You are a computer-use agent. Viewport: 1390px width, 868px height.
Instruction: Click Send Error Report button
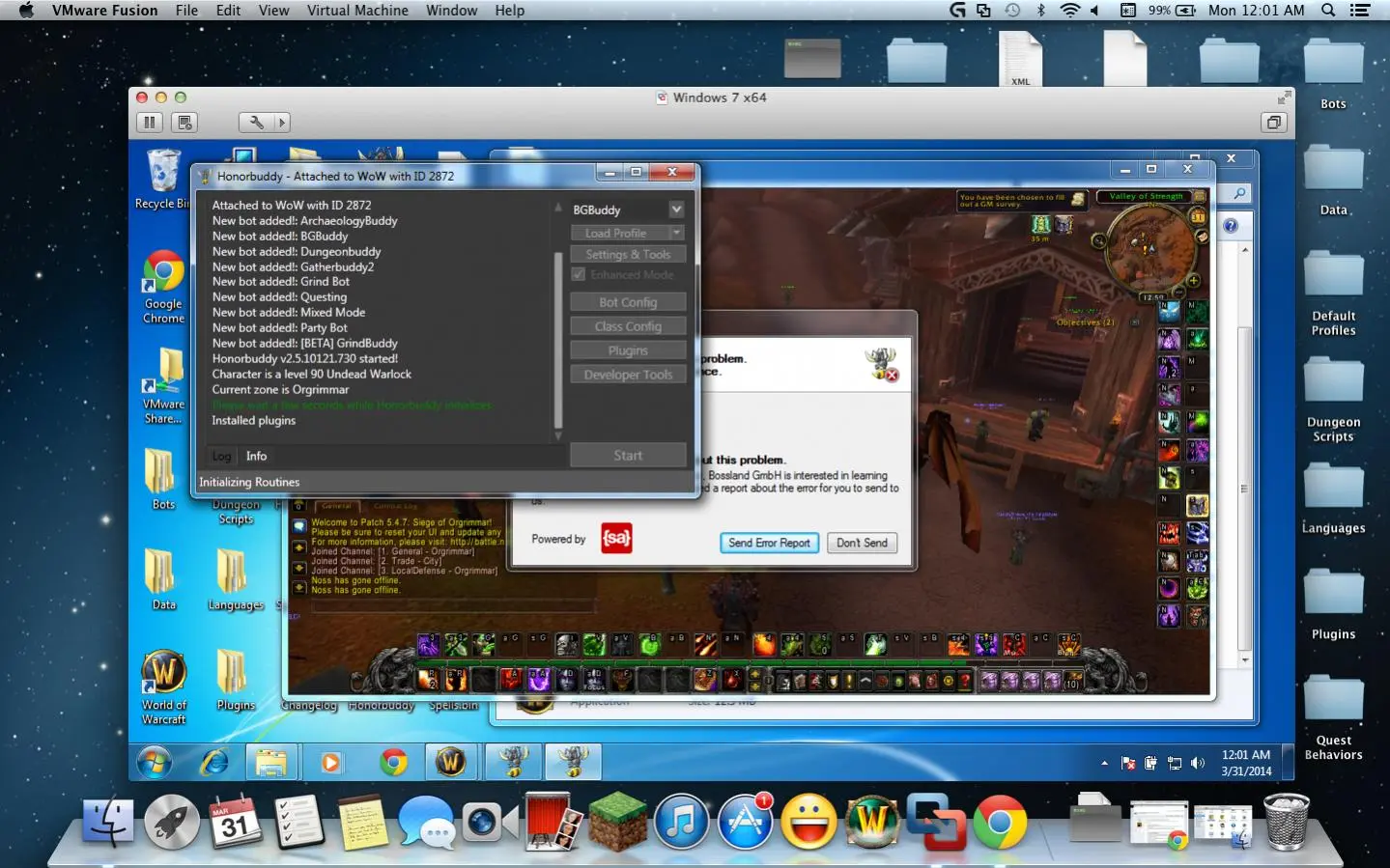[x=769, y=543]
